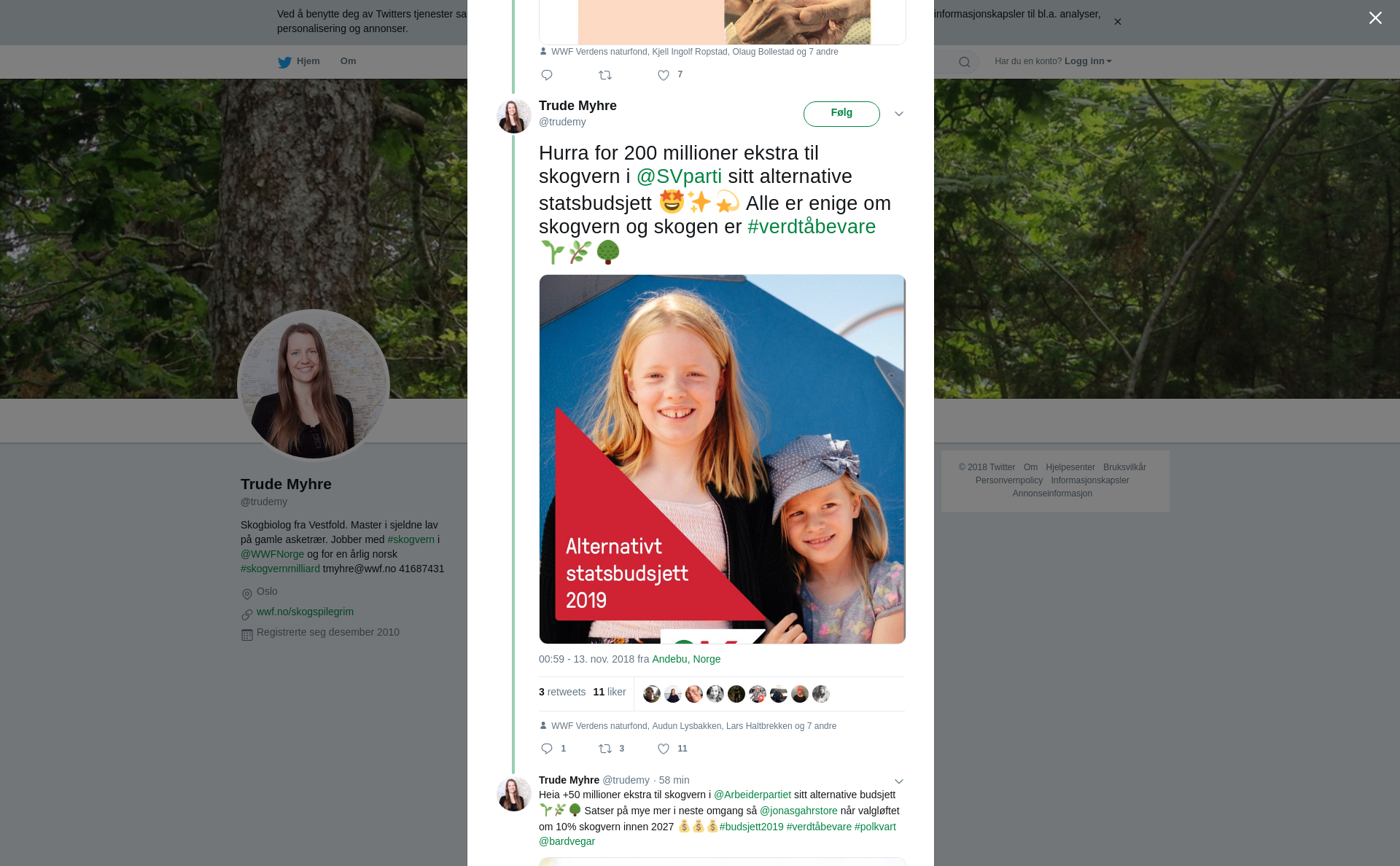Screen dimensions: 1400x866
Task: Click the Twitter bird Hjem icon
Action: point(284,62)
